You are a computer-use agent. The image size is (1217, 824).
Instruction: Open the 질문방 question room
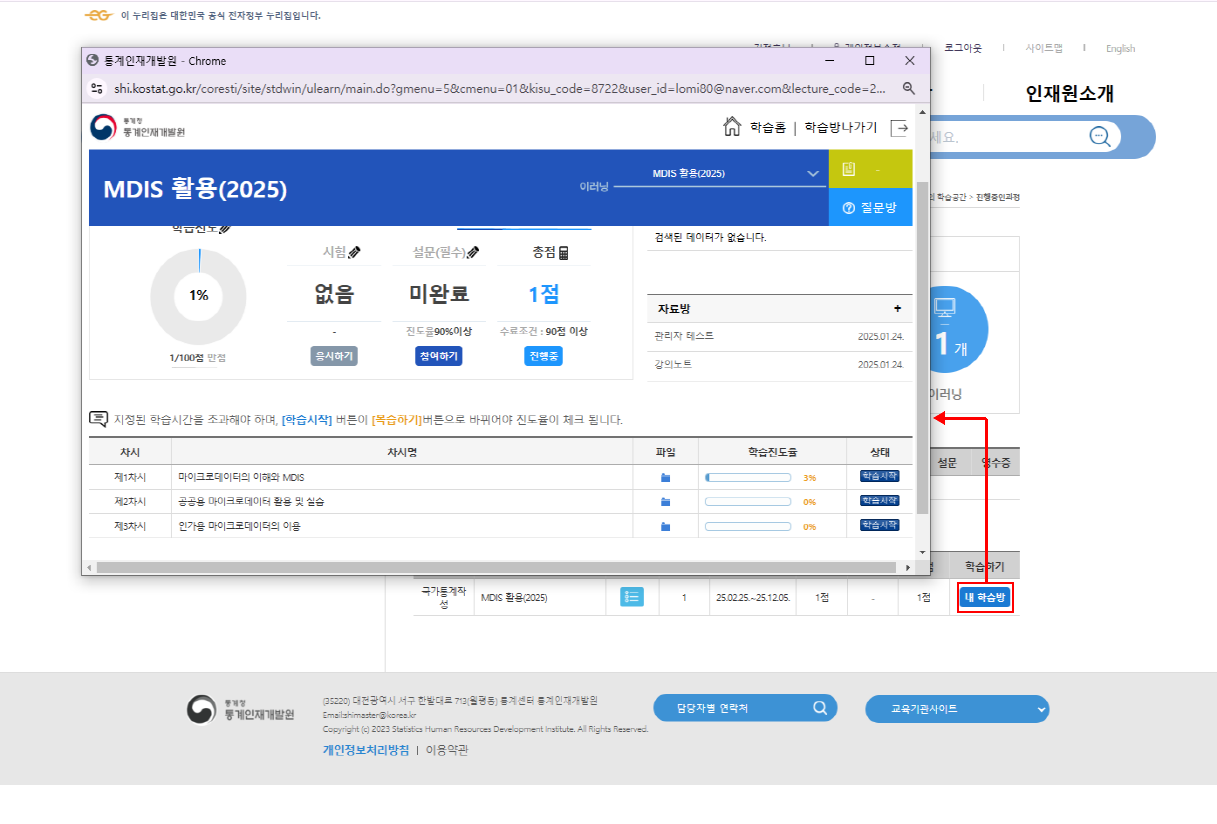[870, 208]
